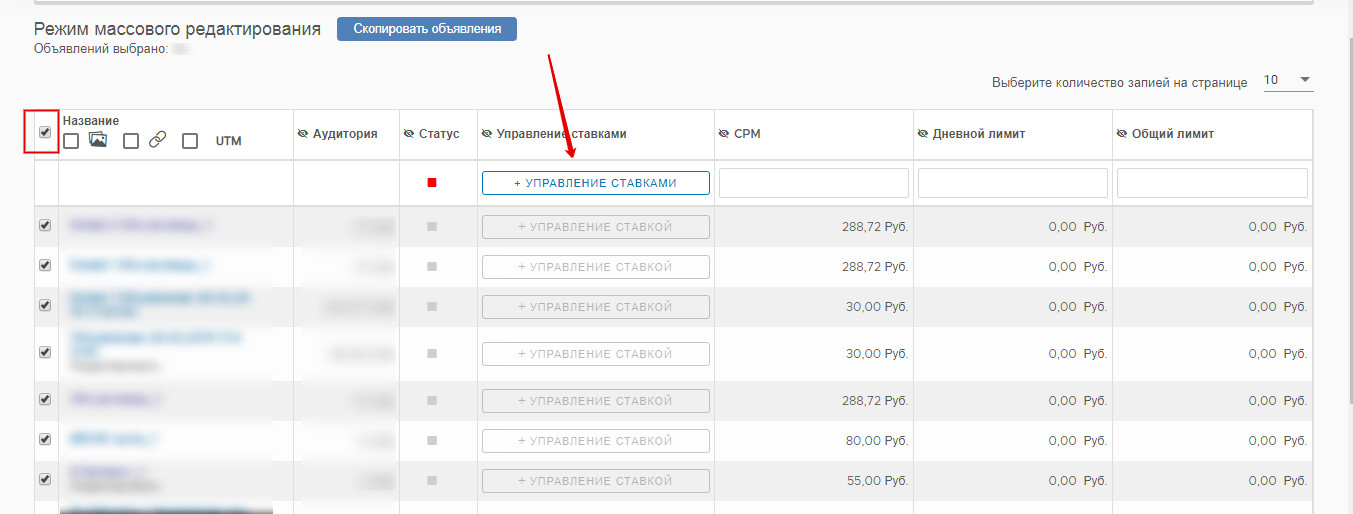Tick the checkbox beside the link icon
1353x514 pixels.
(x=131, y=142)
